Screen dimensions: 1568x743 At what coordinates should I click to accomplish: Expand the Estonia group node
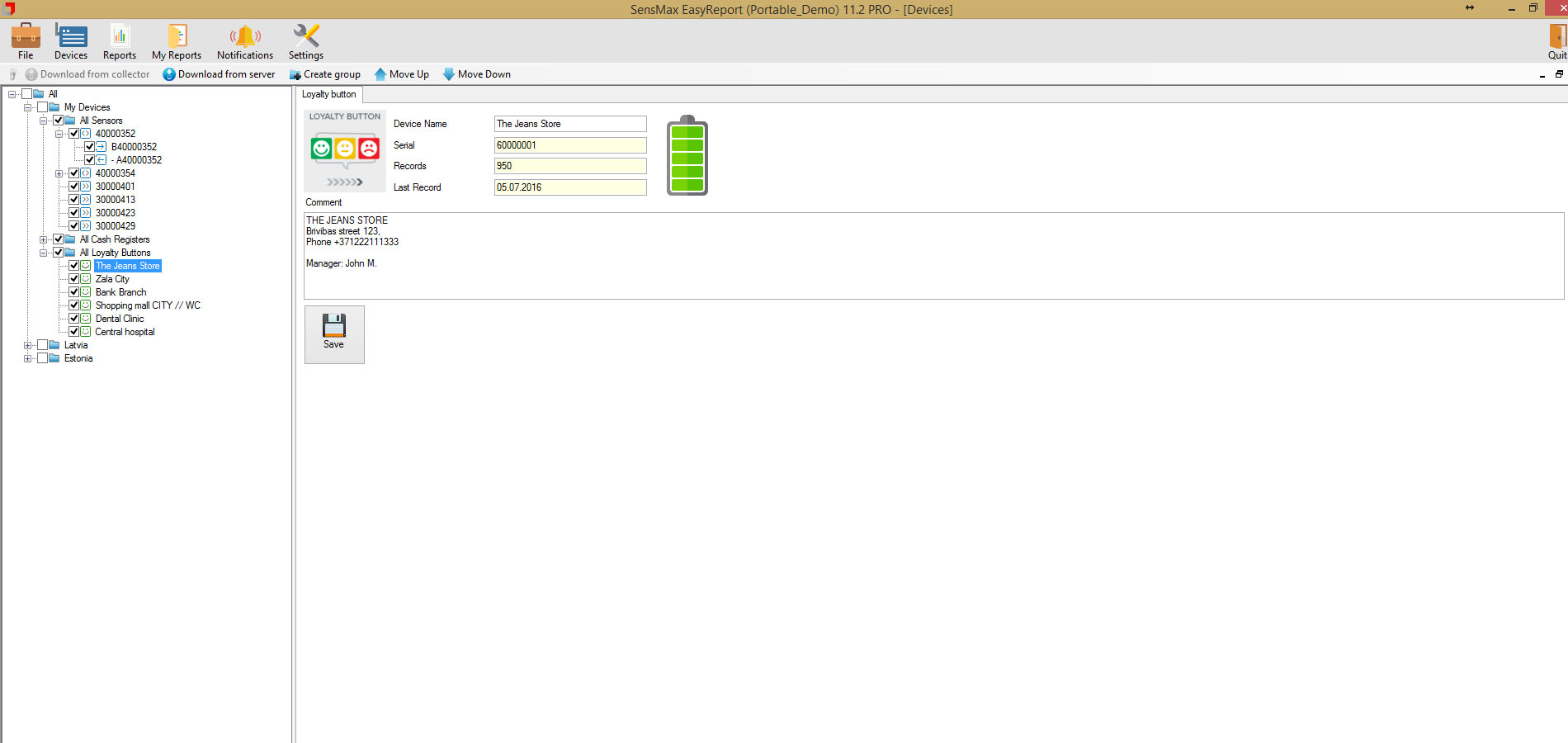(27, 358)
